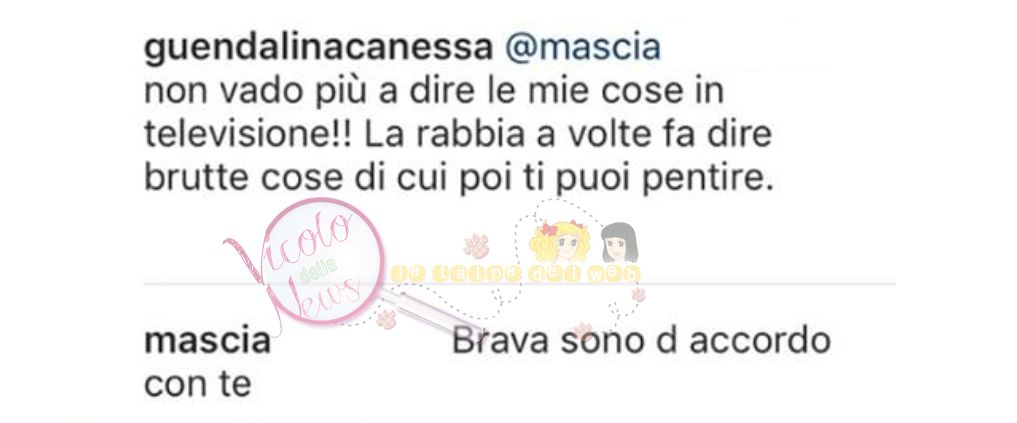
Task: Select the 'Brava sono d accordo' reply text
Action: pyautogui.click(x=641, y=341)
